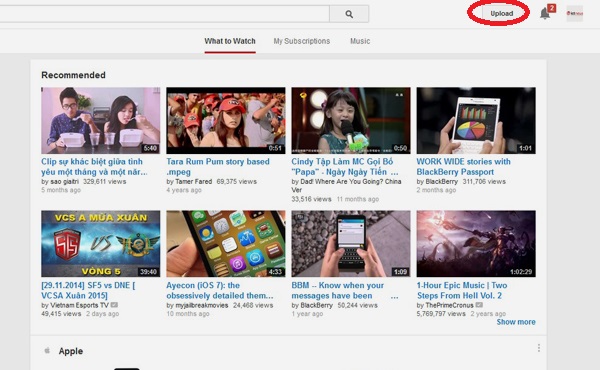This screenshot has height=370, width=600.
Task: Play the BlackBerry Passport thumbnail
Action: click(476, 121)
